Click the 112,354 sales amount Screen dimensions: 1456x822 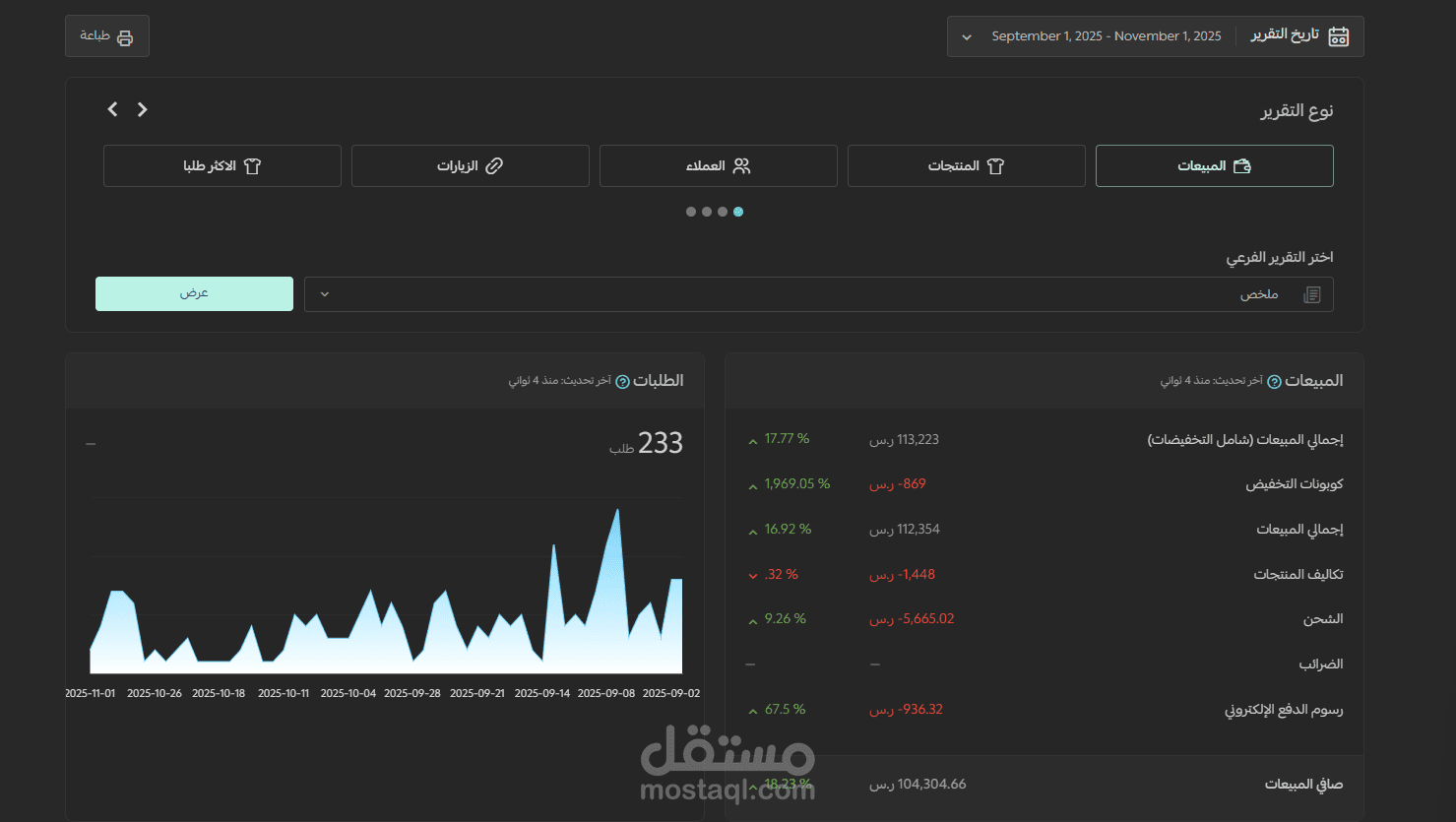904,530
